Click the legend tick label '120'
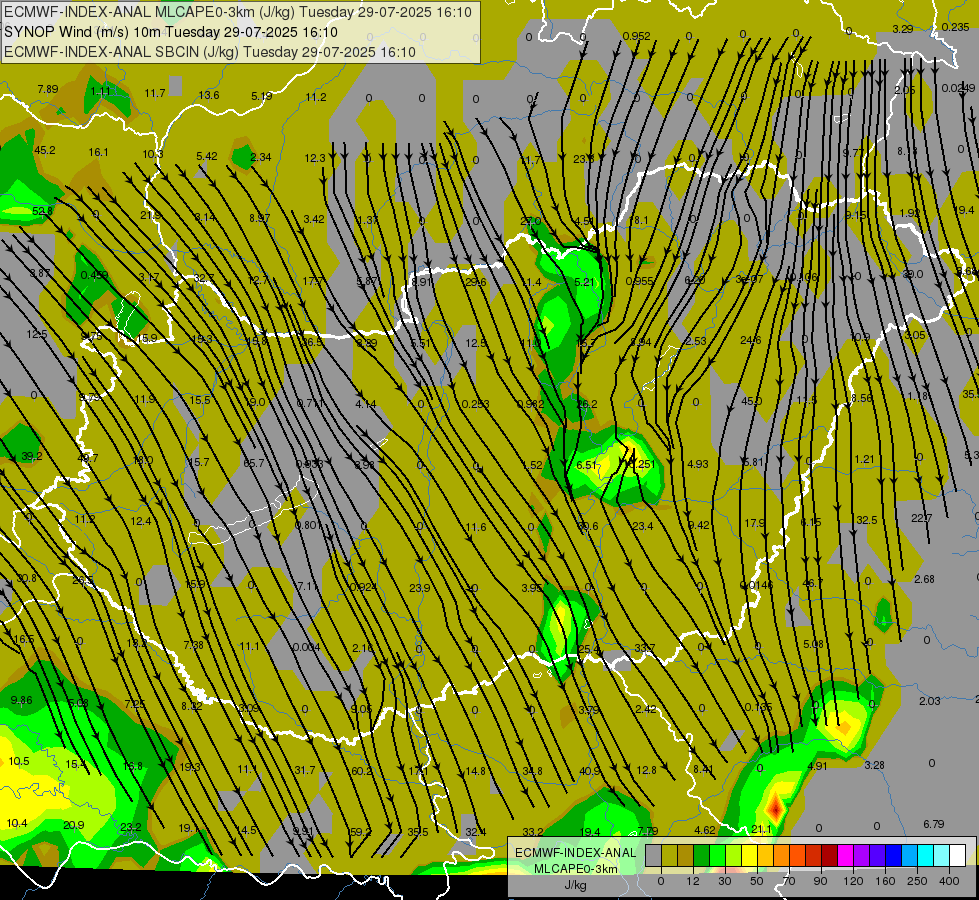Image resolution: width=979 pixels, height=900 pixels. coord(853,881)
